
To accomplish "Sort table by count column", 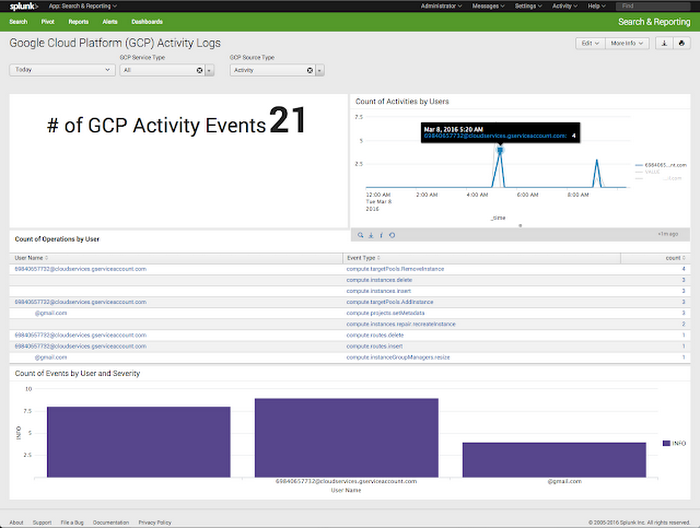I will tap(675, 258).
